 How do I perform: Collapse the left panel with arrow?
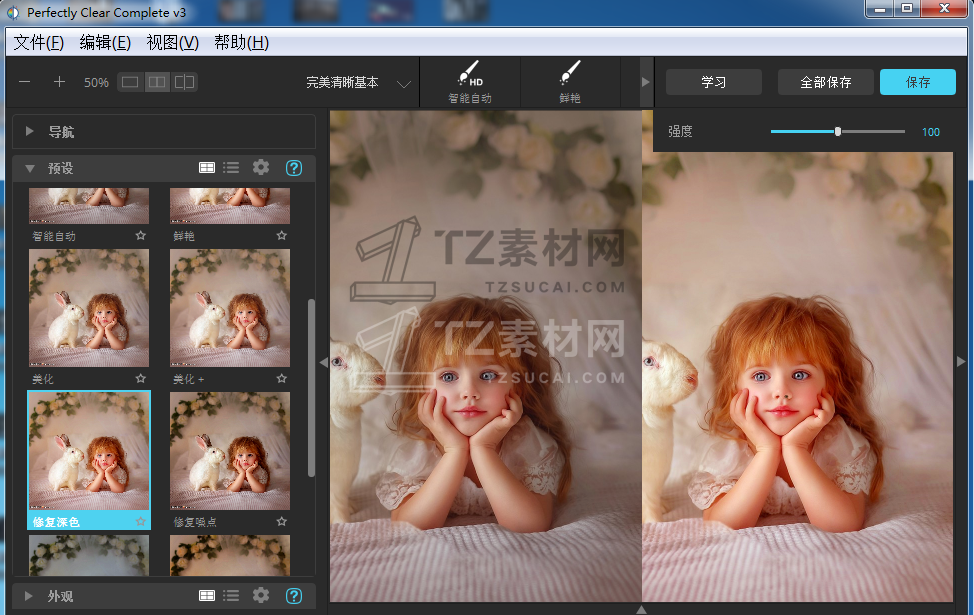tap(323, 362)
